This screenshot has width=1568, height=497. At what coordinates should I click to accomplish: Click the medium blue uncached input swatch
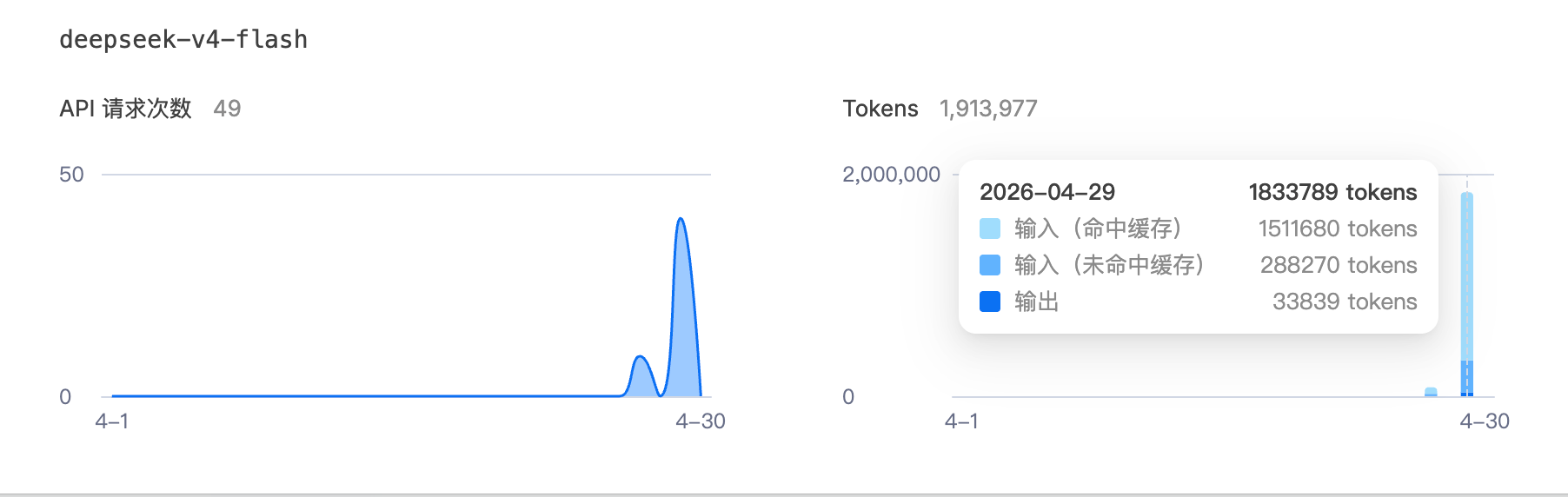tap(990, 265)
